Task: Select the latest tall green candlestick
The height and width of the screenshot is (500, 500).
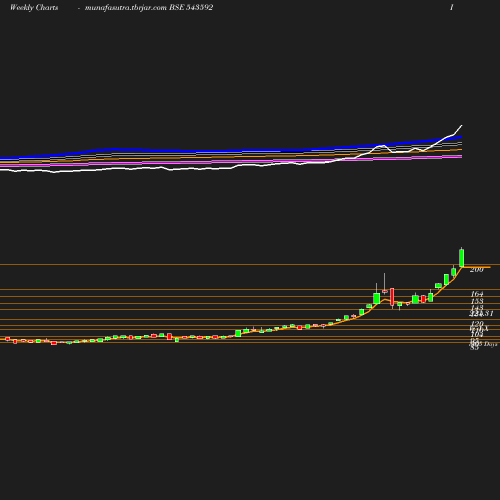Action: click(462, 257)
